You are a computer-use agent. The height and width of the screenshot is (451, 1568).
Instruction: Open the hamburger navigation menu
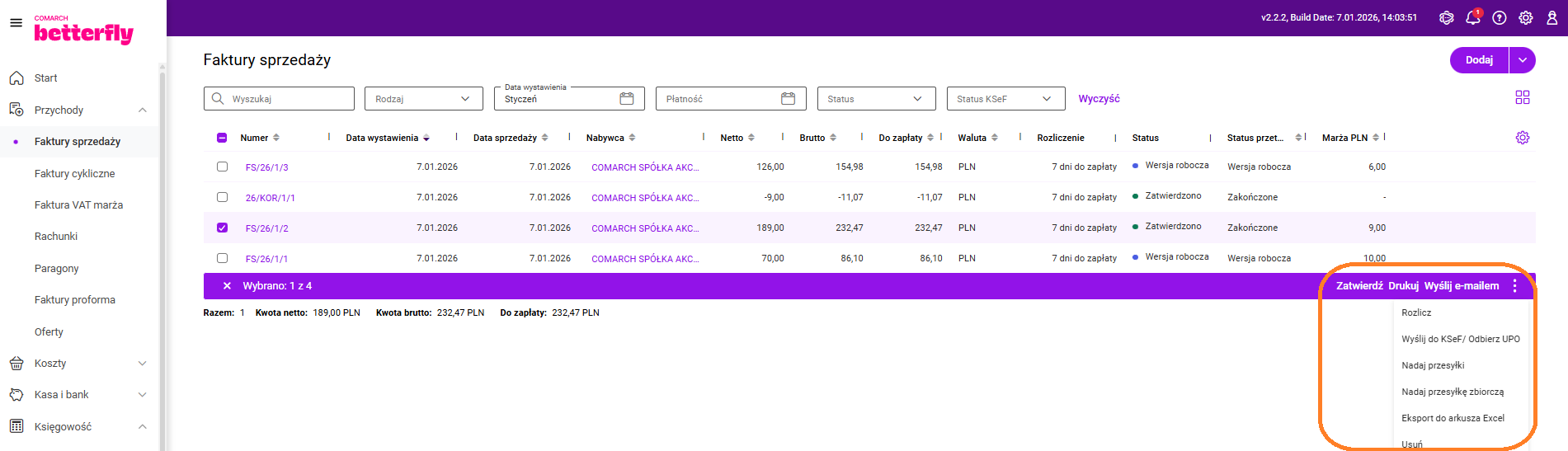pos(16,23)
